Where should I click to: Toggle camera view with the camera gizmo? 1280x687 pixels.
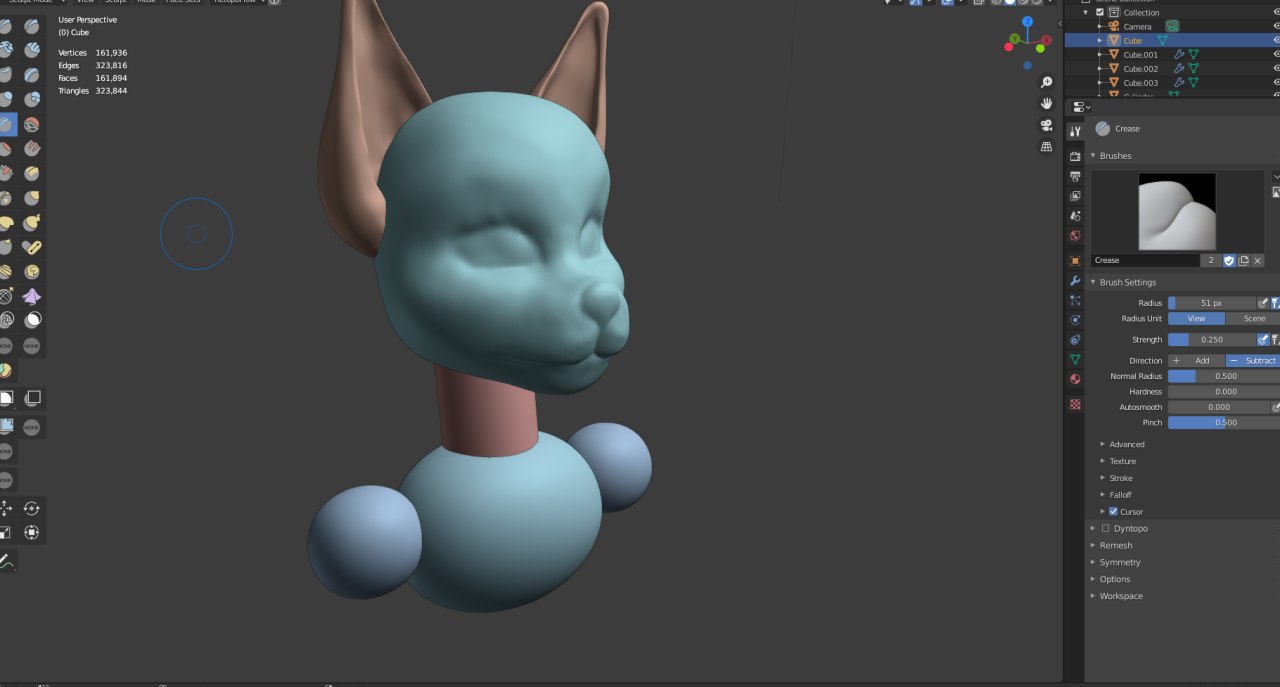1046,125
